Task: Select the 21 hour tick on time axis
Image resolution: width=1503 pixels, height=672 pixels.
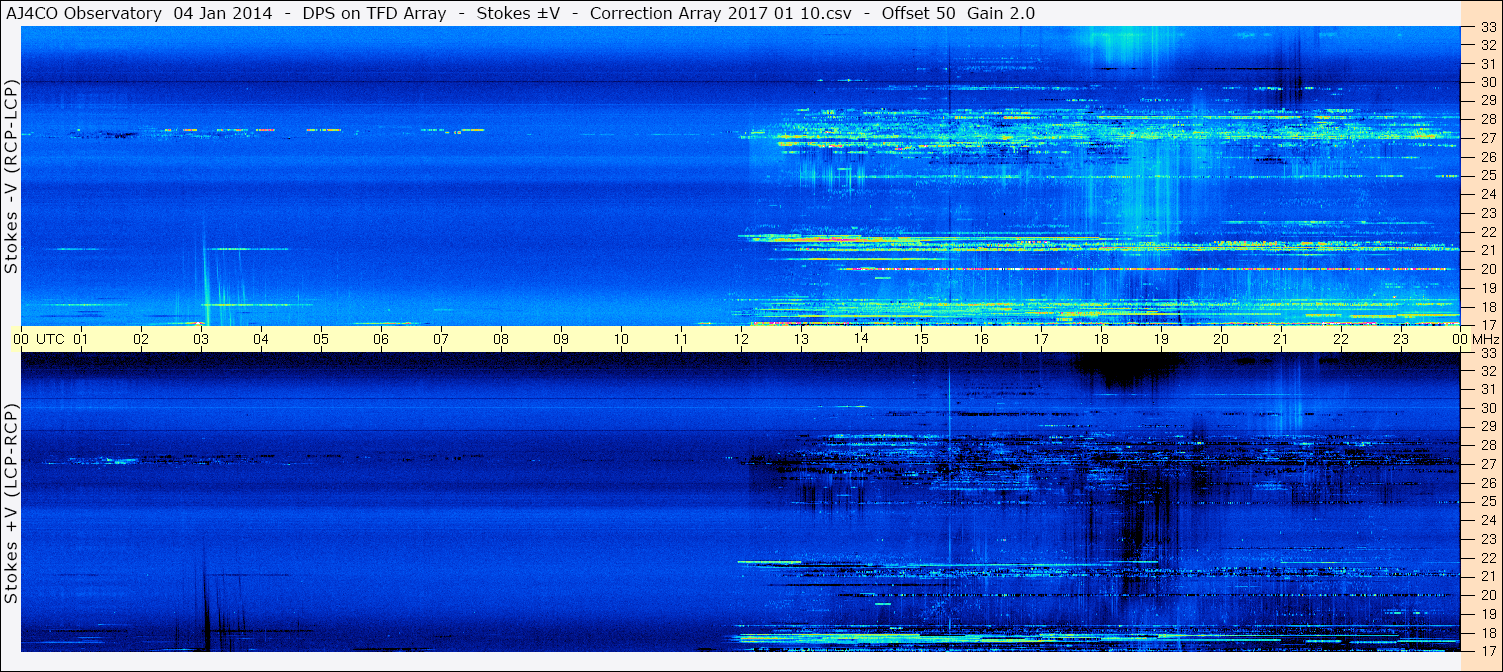Action: [x=1281, y=339]
